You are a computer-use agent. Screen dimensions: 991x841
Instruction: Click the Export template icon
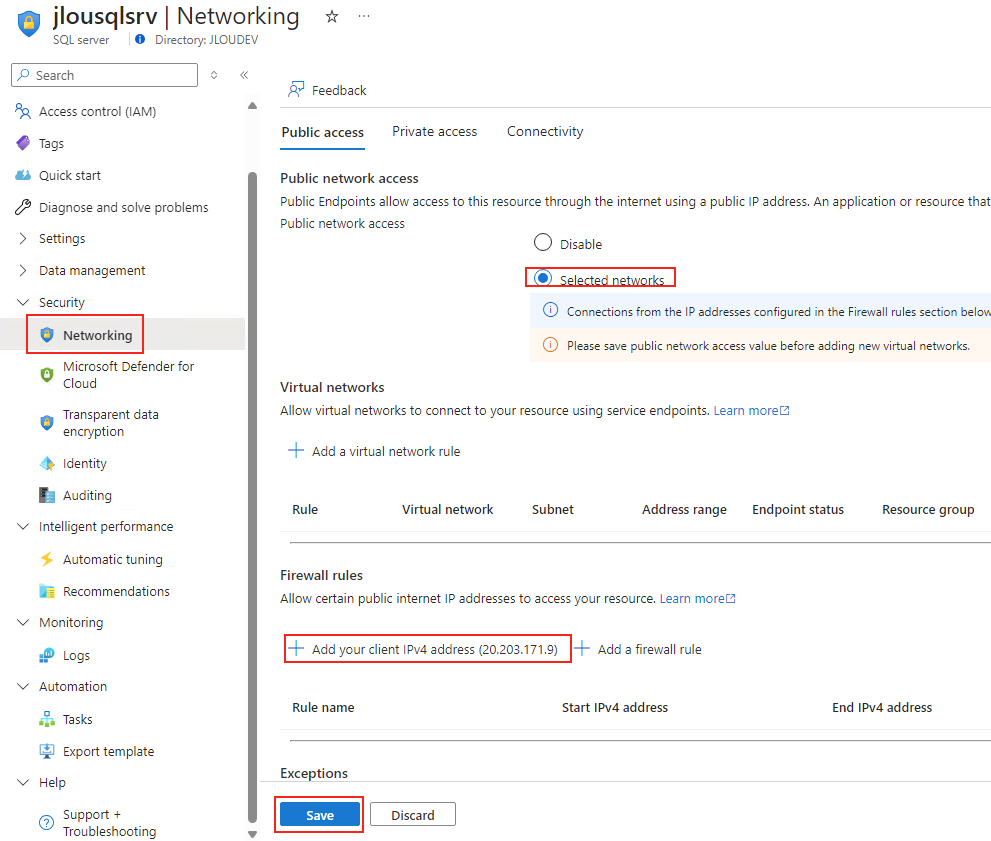[x=47, y=751]
